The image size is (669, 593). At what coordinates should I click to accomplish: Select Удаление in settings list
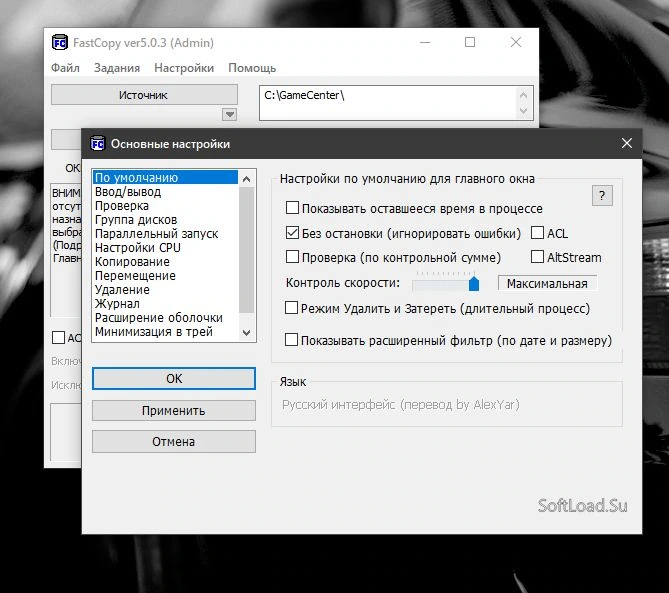tap(165, 290)
